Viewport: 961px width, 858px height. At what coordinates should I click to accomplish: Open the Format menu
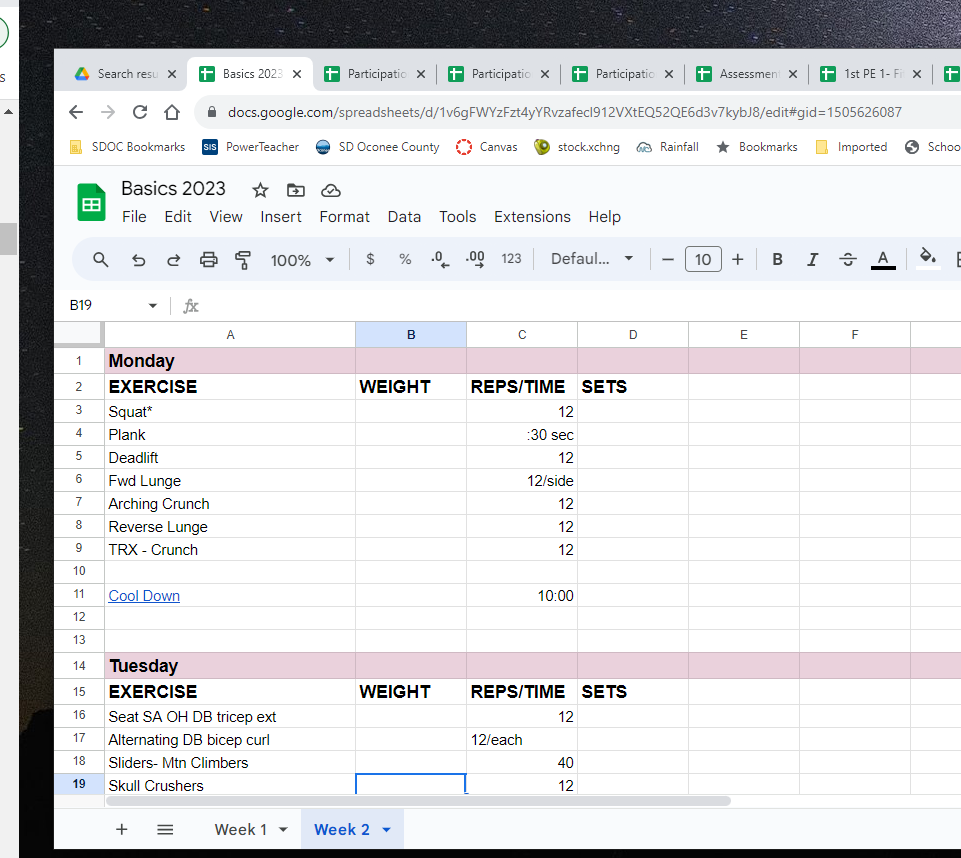click(344, 217)
